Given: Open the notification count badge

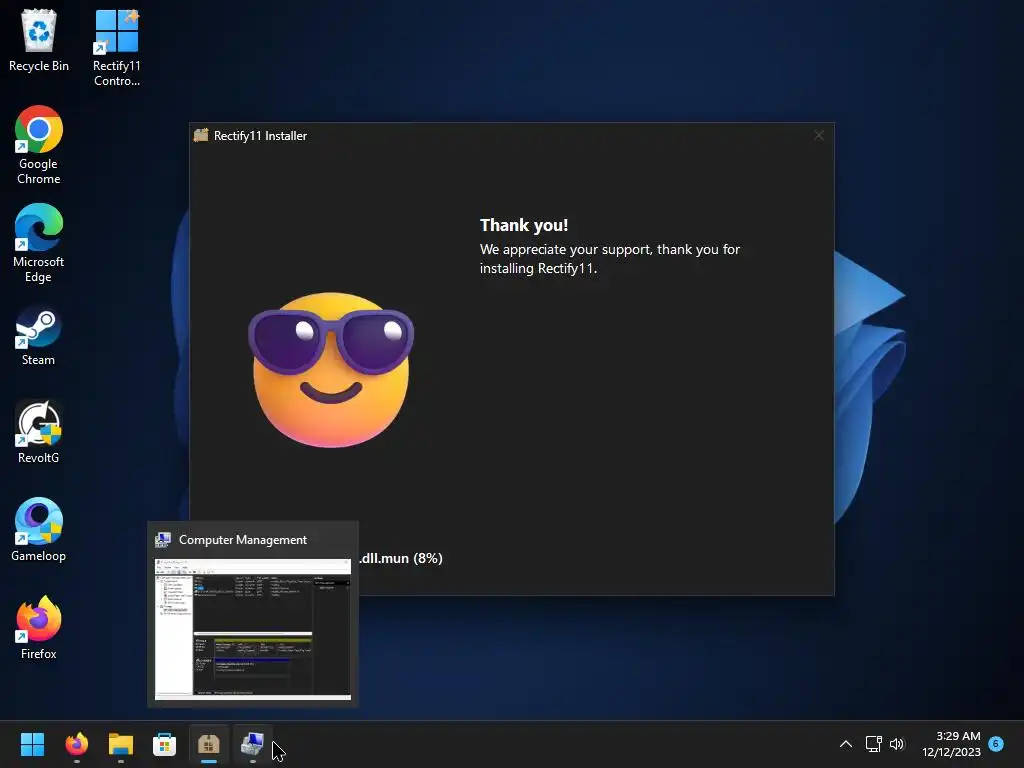Looking at the screenshot, I should click(x=996, y=743).
